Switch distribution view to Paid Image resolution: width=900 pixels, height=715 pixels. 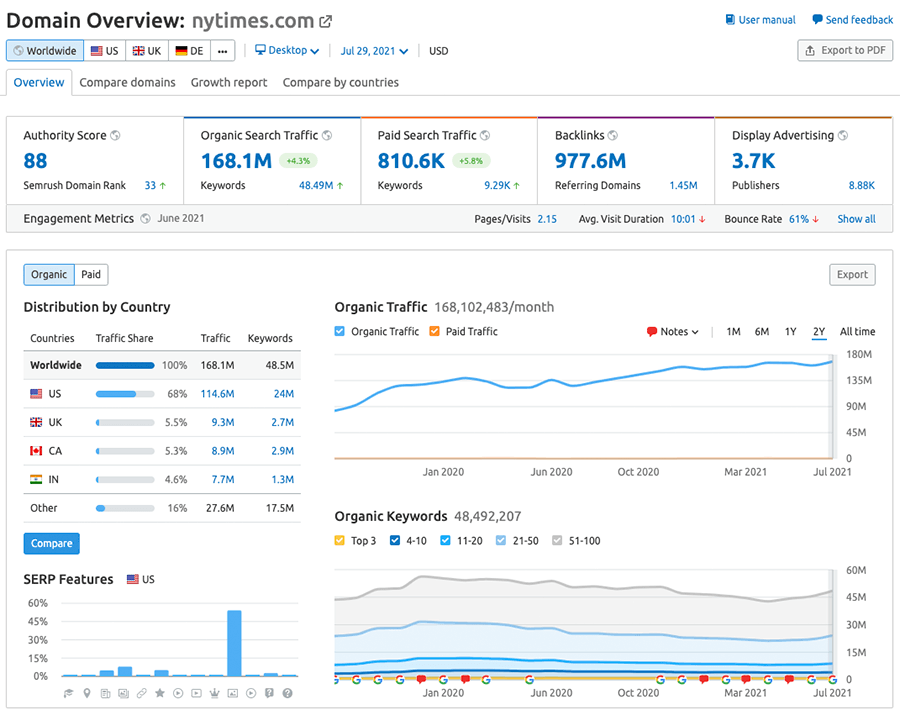[91, 274]
